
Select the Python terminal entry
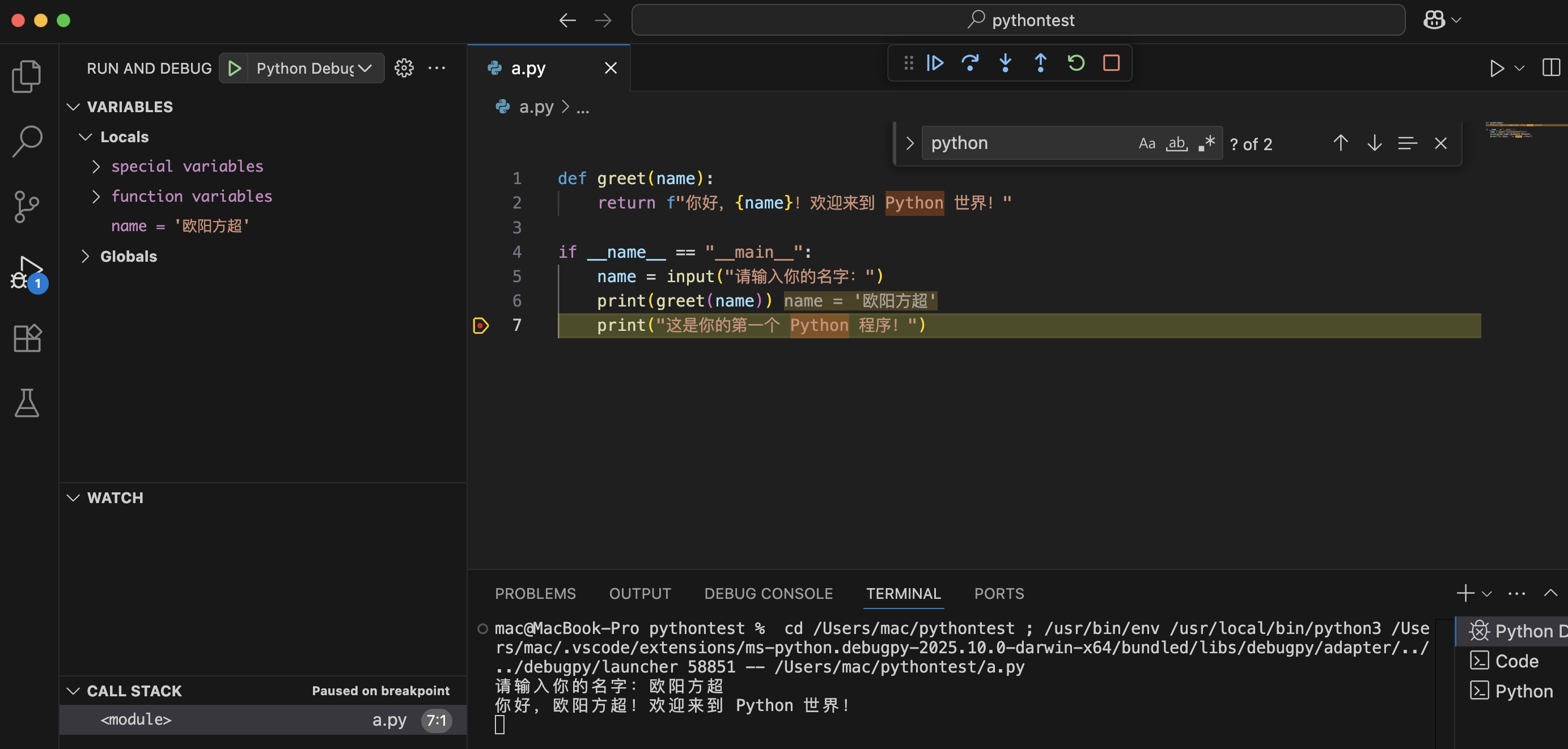(1512, 691)
